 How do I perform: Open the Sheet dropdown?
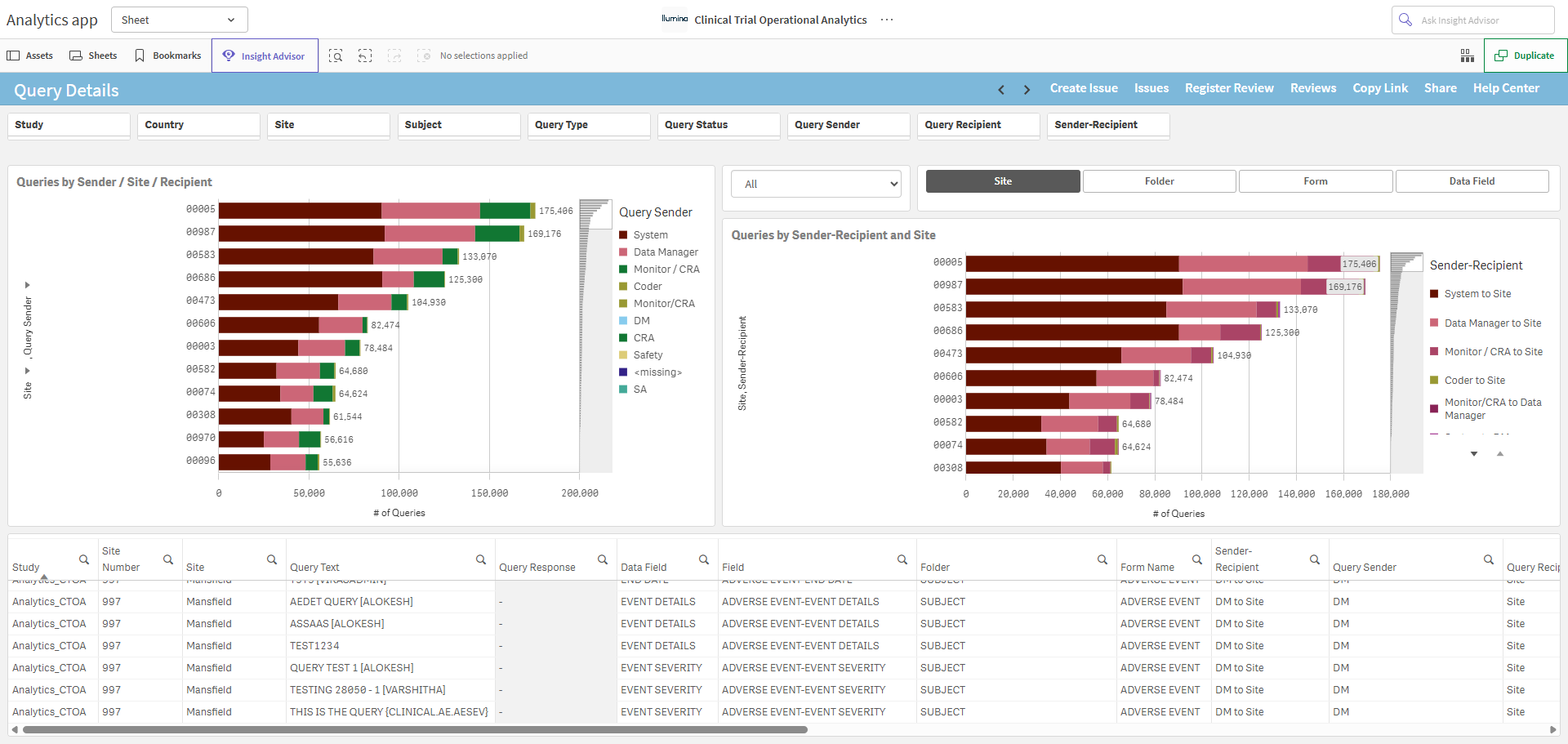[x=179, y=20]
